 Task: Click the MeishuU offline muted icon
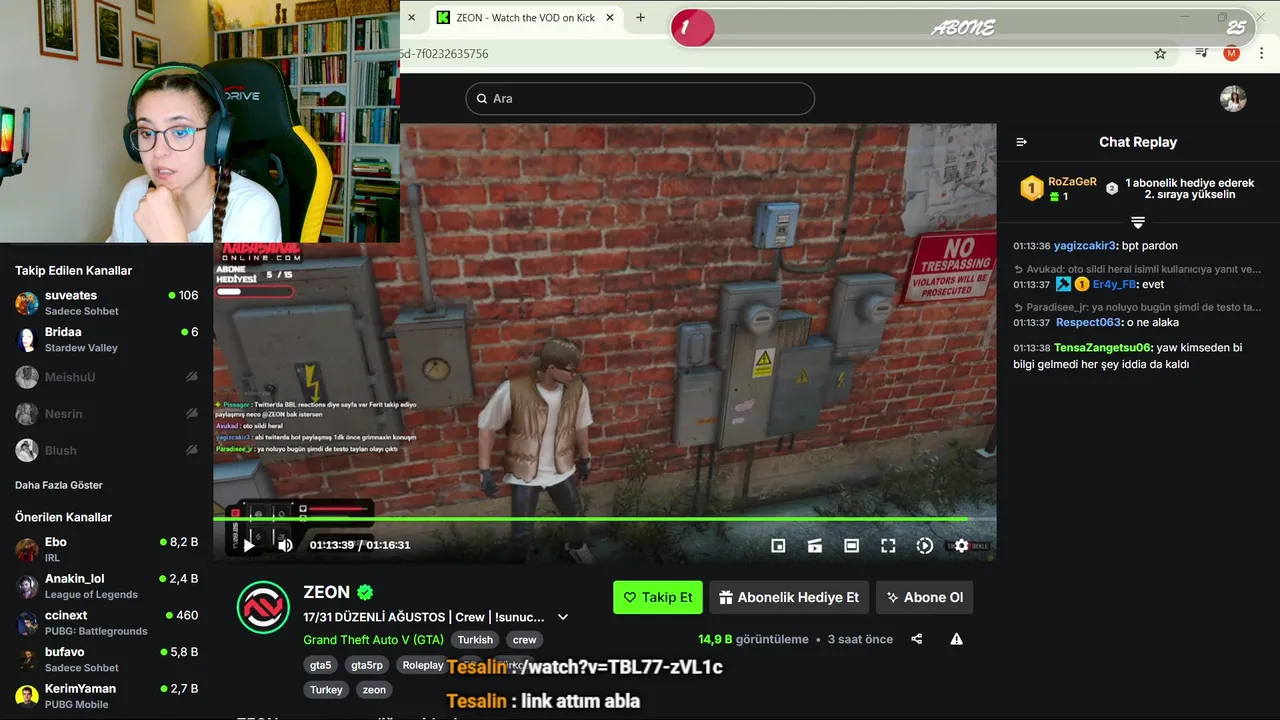tap(192, 377)
